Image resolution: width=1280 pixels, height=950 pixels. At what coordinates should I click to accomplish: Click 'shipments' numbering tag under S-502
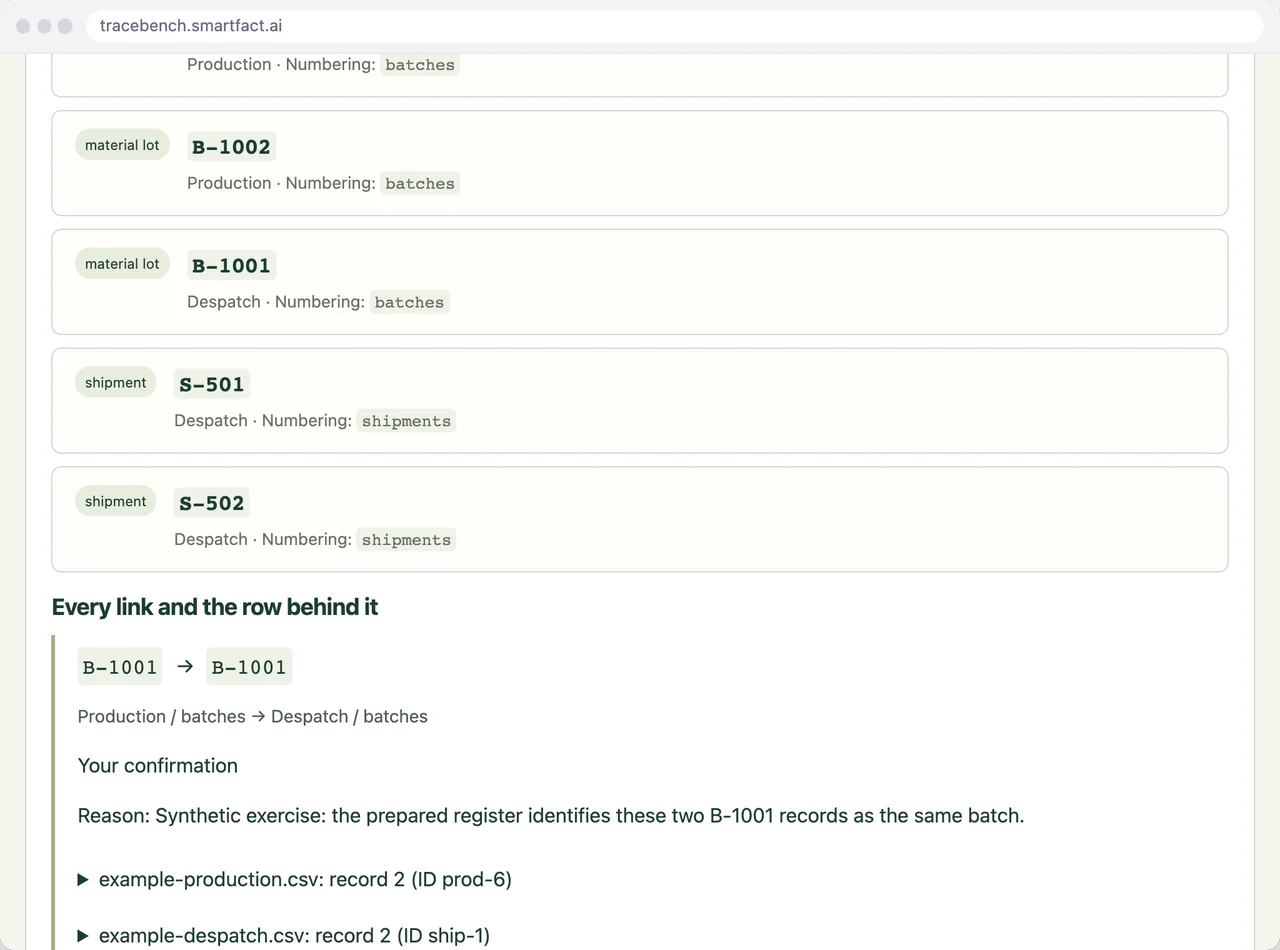[406, 540]
